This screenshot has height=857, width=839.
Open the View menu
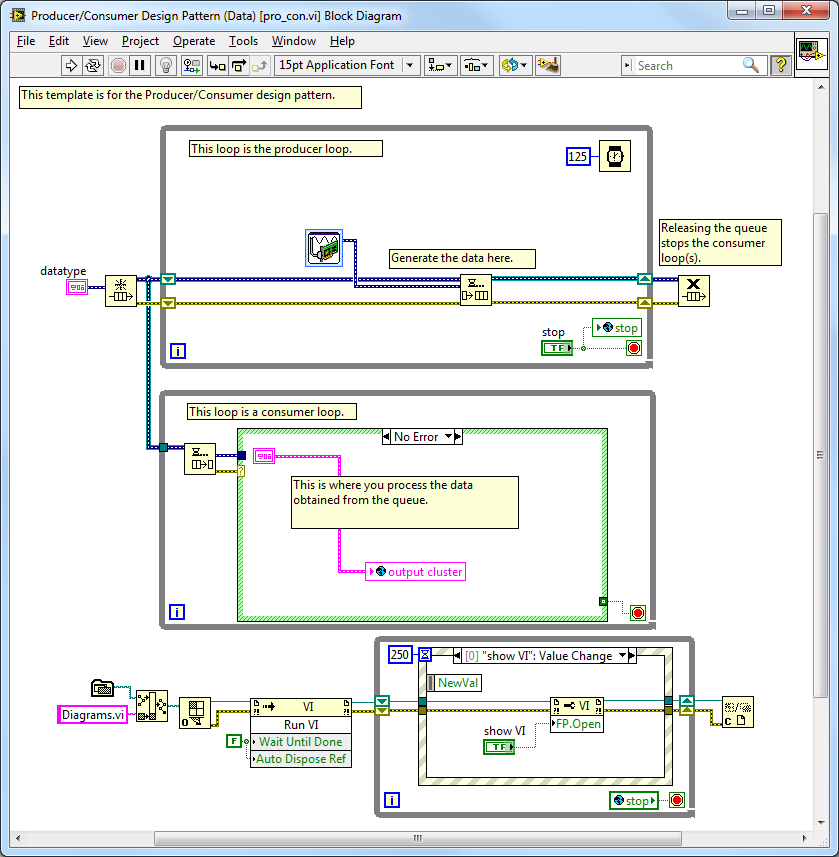(95, 41)
